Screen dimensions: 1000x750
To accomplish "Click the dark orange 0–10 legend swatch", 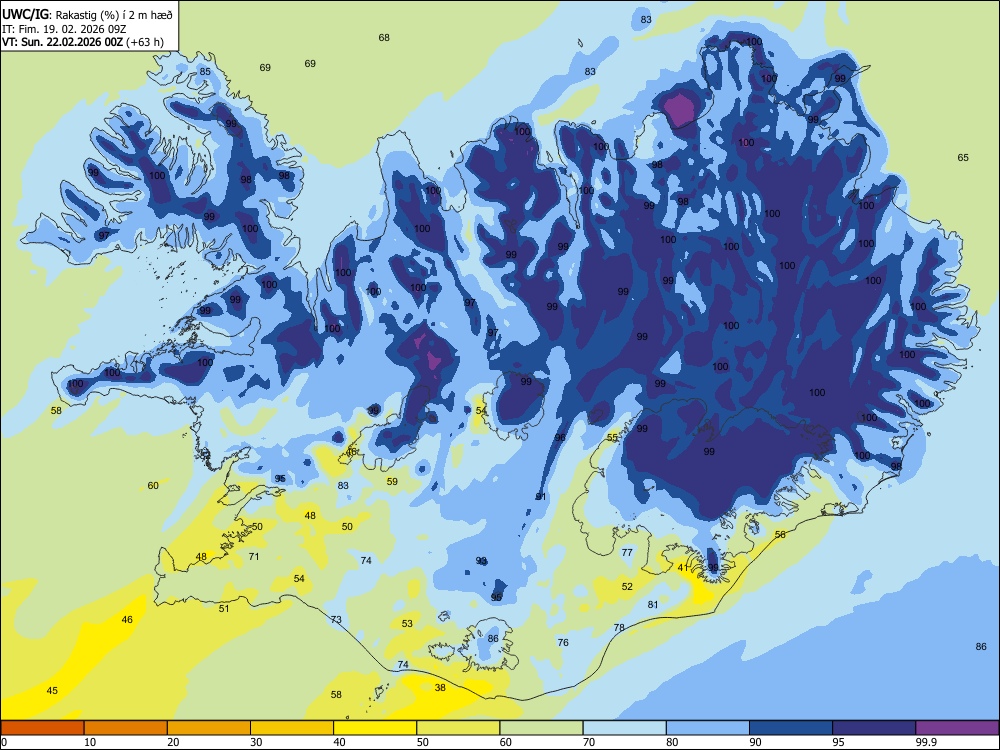I will tap(42, 728).
